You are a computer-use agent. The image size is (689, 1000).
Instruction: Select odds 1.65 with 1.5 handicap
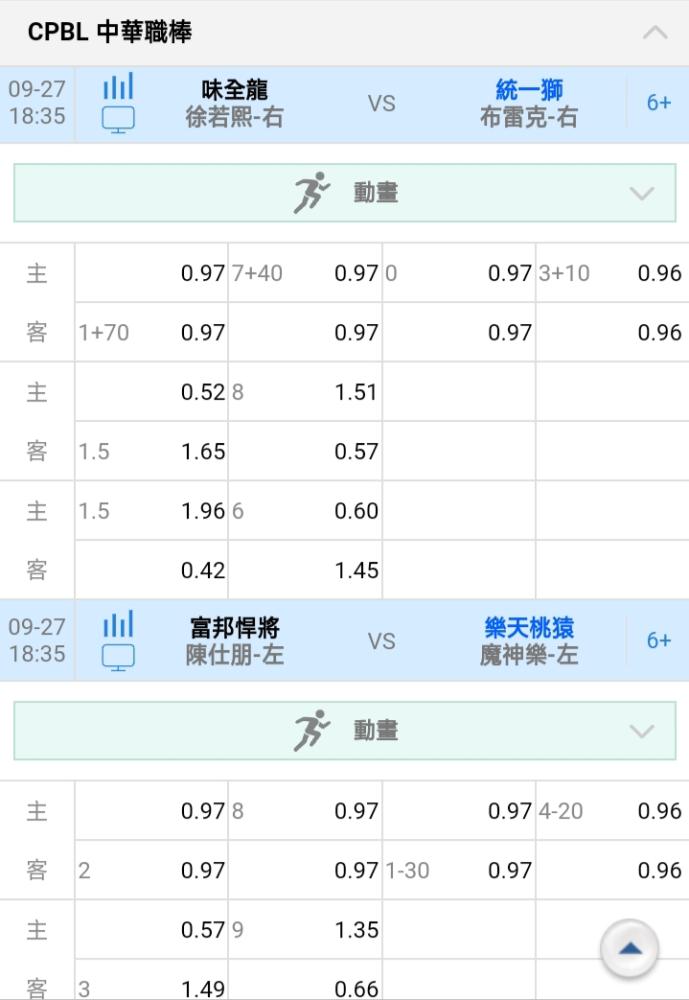[x=203, y=452]
